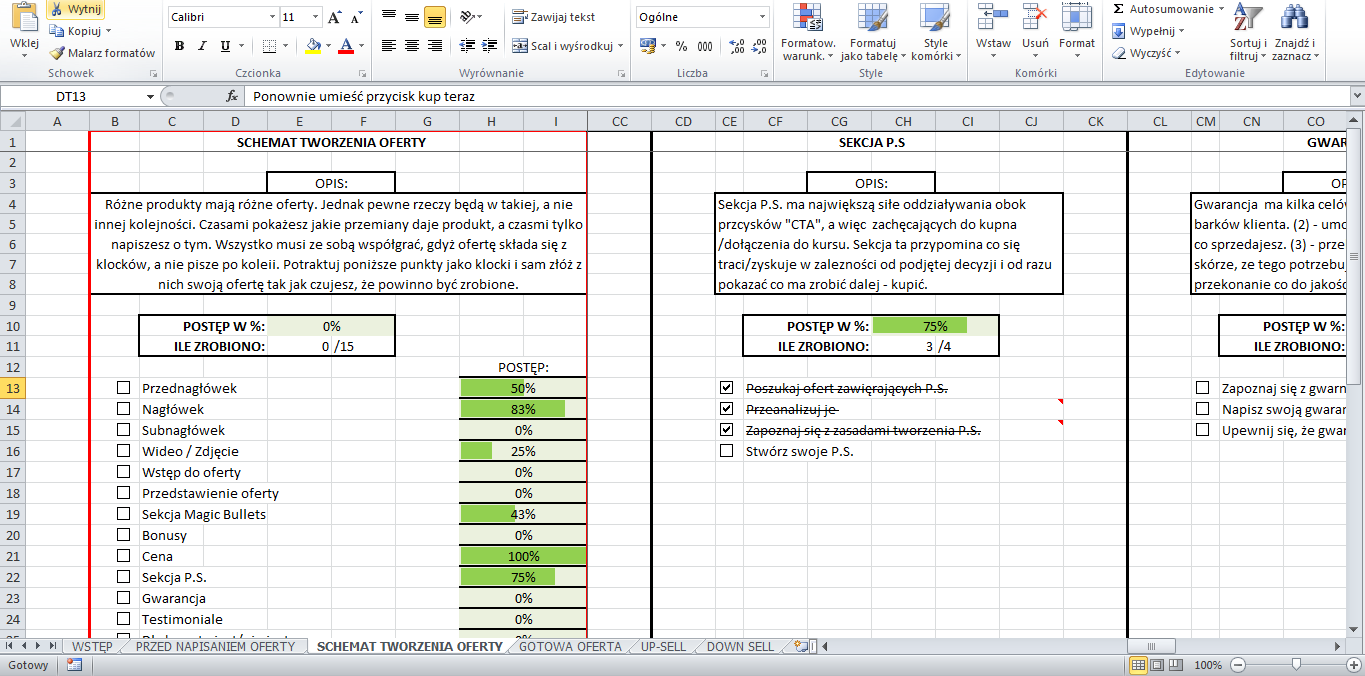Uncheck the Przeanalizuj je checkbox
1365x676 pixels.
click(x=726, y=409)
